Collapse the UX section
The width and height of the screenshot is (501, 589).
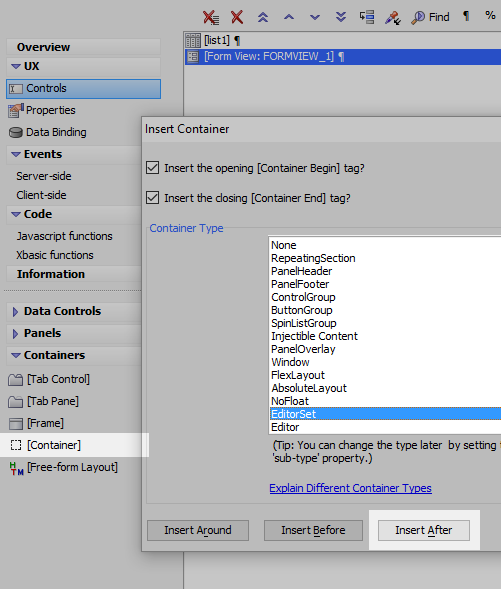click(16, 66)
